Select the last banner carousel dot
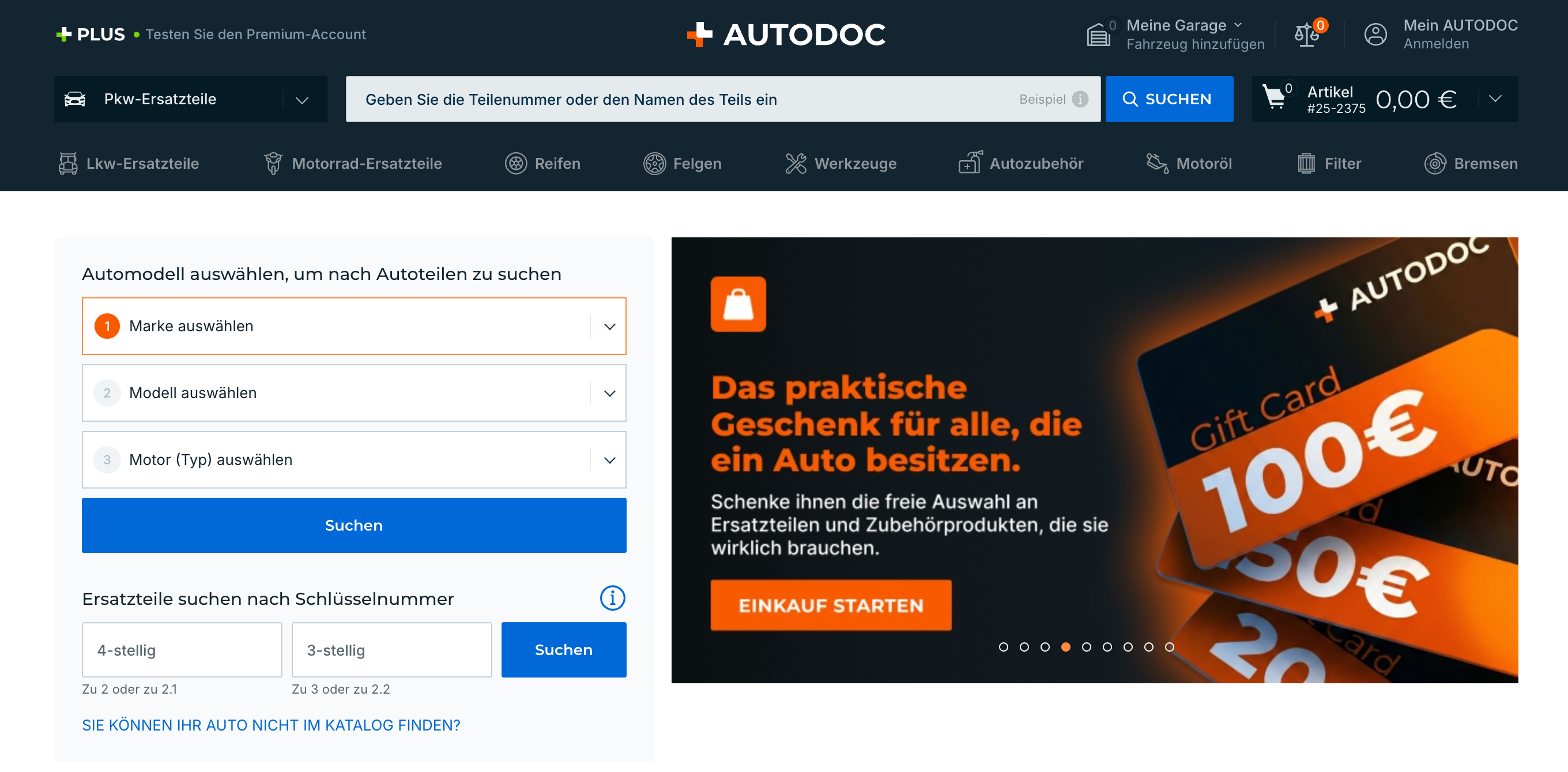 (x=1169, y=646)
